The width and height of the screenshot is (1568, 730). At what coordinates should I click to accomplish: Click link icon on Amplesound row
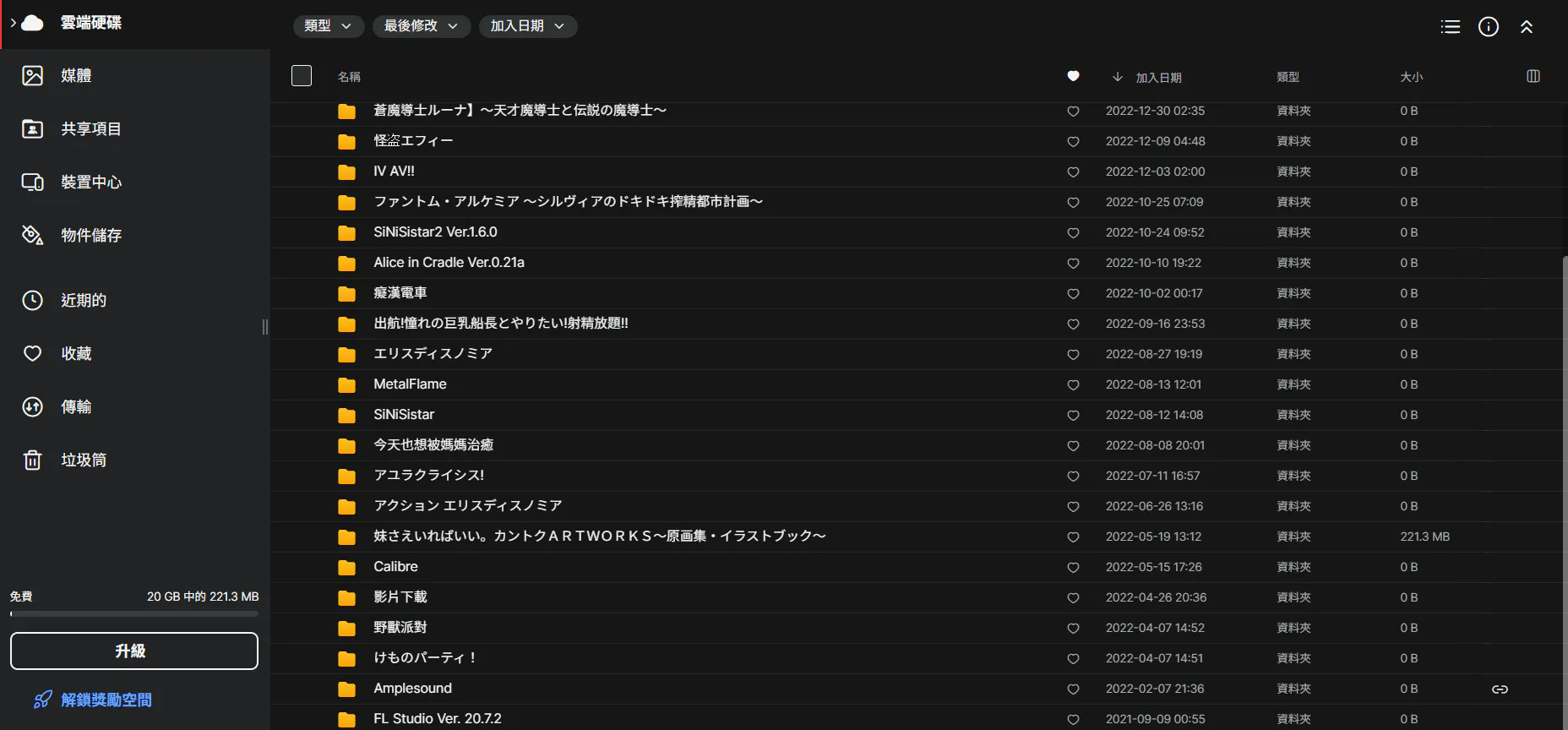[1500, 689]
